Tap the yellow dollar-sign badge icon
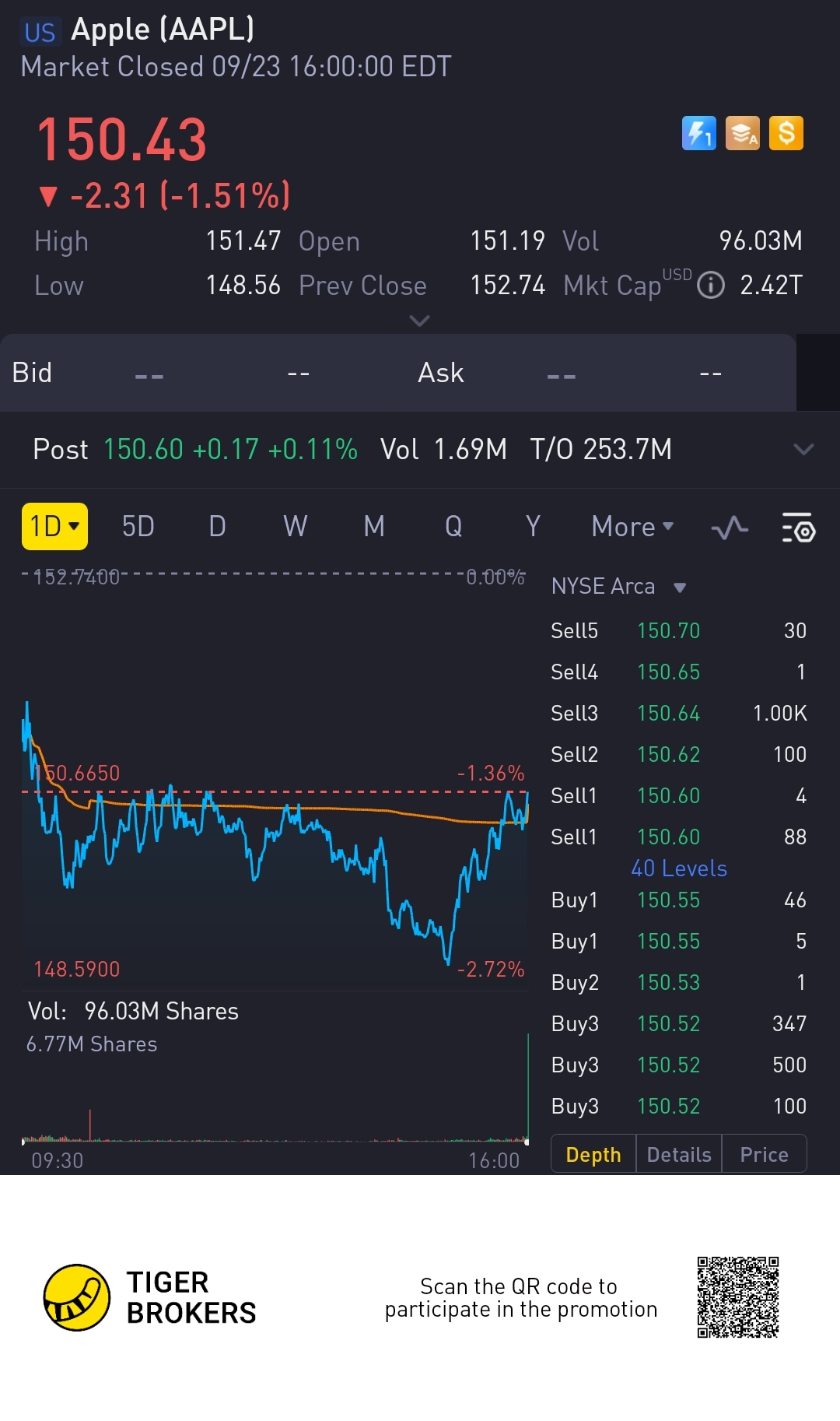 [x=786, y=133]
